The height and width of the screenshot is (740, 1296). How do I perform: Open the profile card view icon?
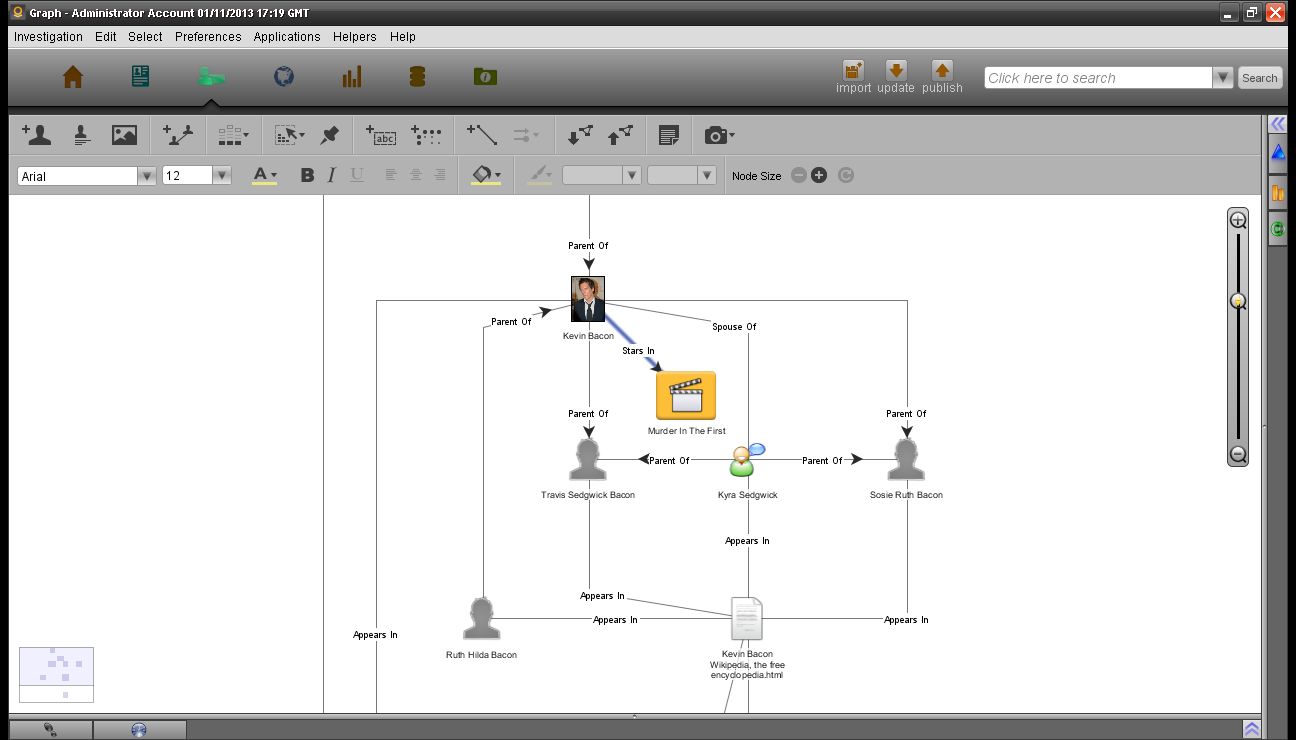(x=140, y=77)
